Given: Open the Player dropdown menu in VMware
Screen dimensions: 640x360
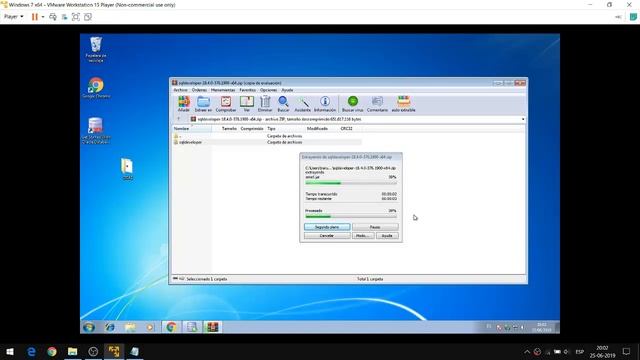Looking at the screenshot, I should tap(13, 17).
